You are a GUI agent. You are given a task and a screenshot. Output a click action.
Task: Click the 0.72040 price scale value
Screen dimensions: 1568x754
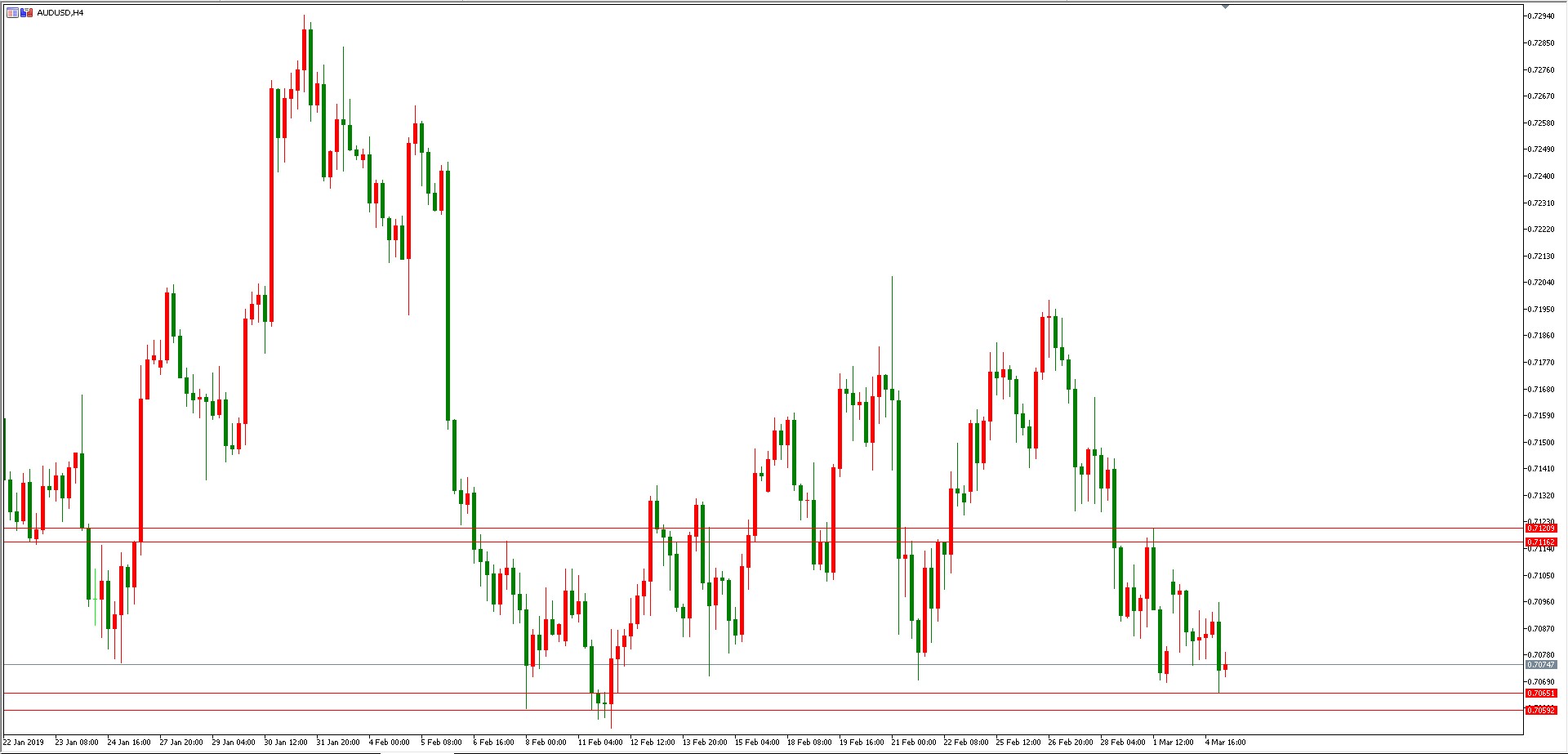1541,283
